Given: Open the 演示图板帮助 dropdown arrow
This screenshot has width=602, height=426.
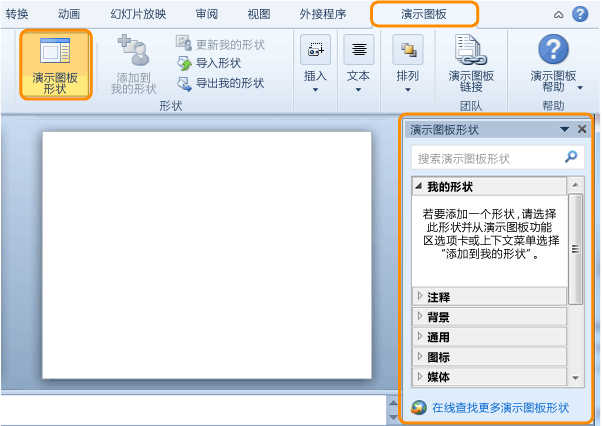Looking at the screenshot, I should click(x=580, y=88).
